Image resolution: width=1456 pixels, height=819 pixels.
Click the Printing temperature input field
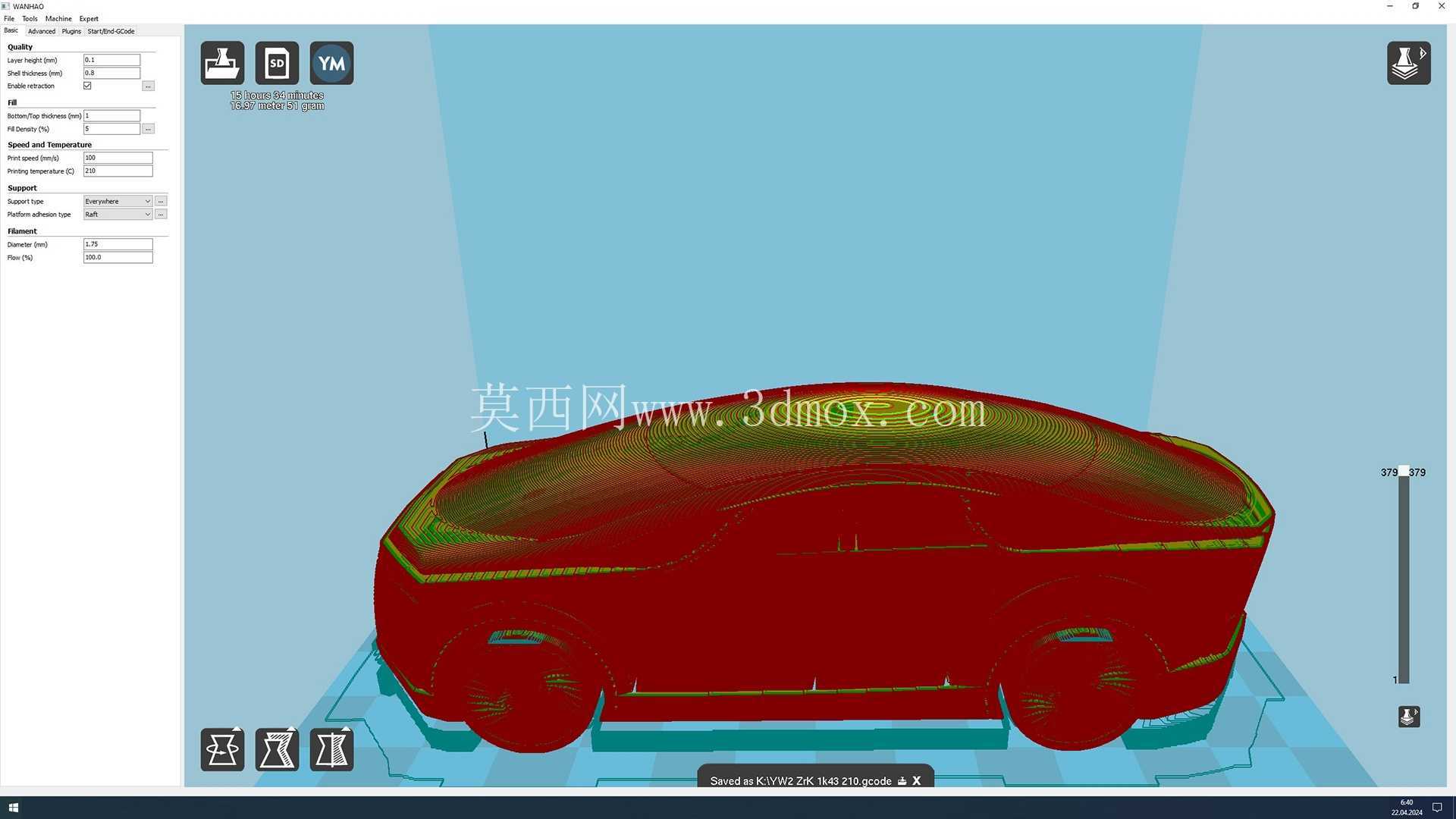coord(118,171)
